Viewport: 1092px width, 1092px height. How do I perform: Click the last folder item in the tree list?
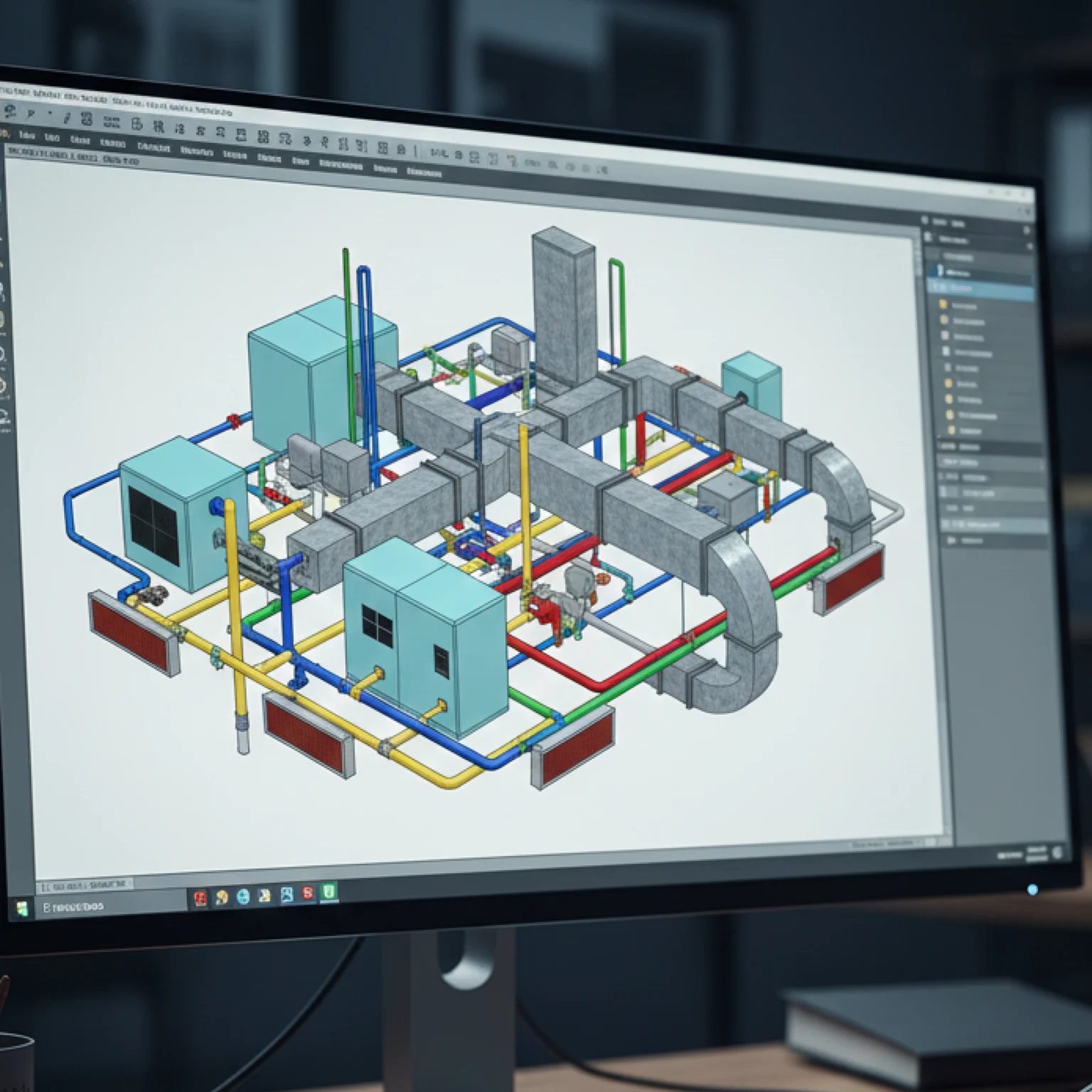click(952, 432)
